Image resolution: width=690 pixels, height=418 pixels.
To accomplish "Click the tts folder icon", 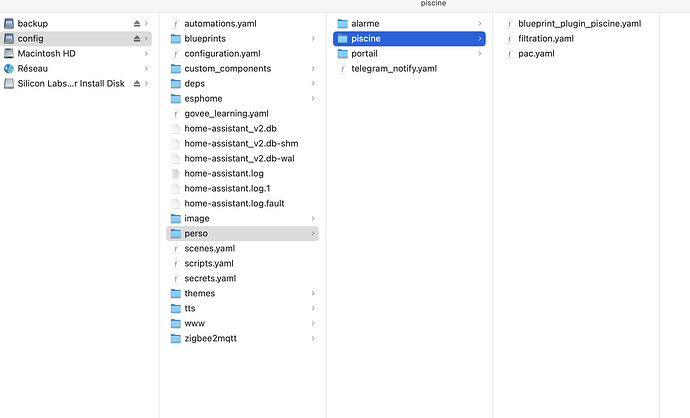I will pyautogui.click(x=176, y=308).
